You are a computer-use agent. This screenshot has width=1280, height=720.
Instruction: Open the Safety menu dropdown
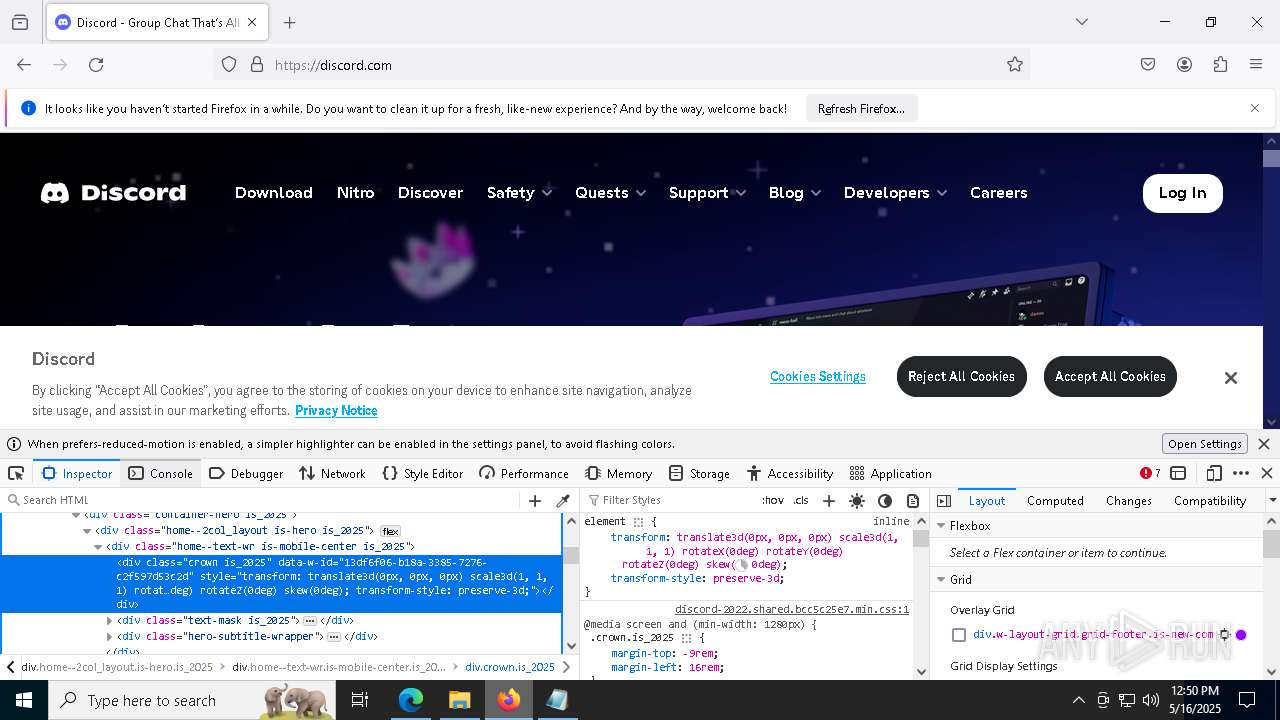click(x=519, y=193)
